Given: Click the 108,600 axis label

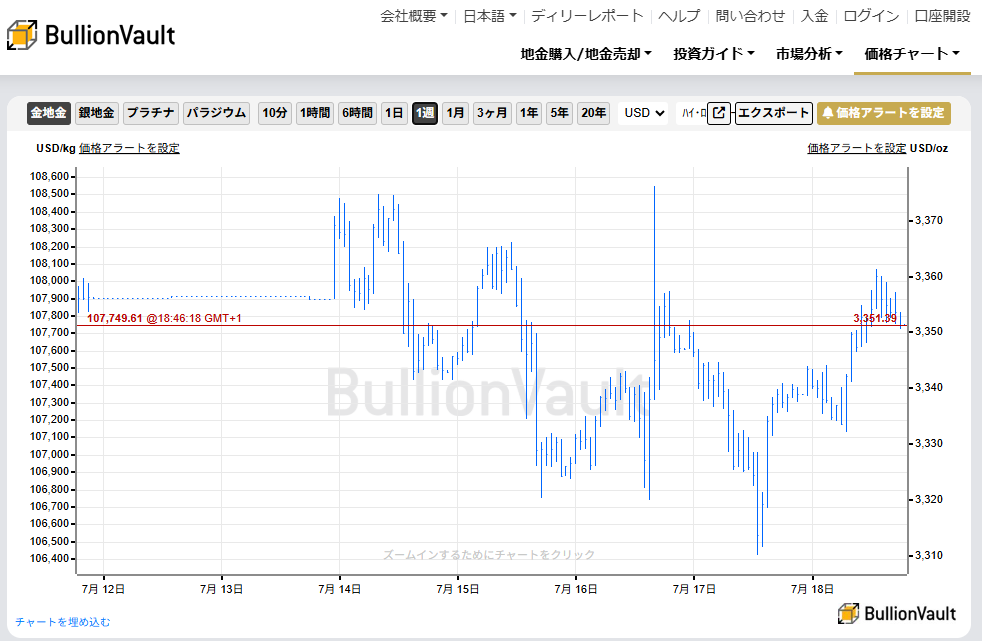Looking at the screenshot, I should (49, 177).
